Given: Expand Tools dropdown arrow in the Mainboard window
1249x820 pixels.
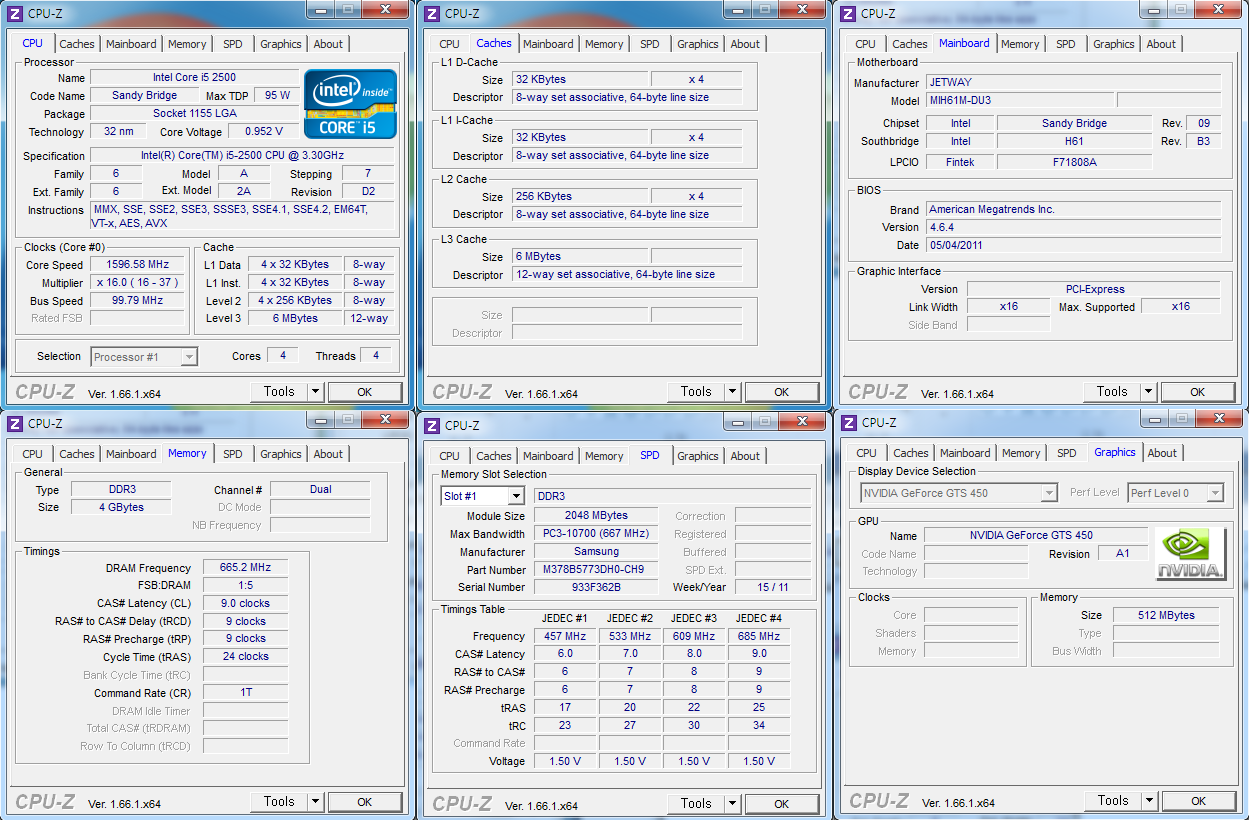Looking at the screenshot, I should point(1148,392).
